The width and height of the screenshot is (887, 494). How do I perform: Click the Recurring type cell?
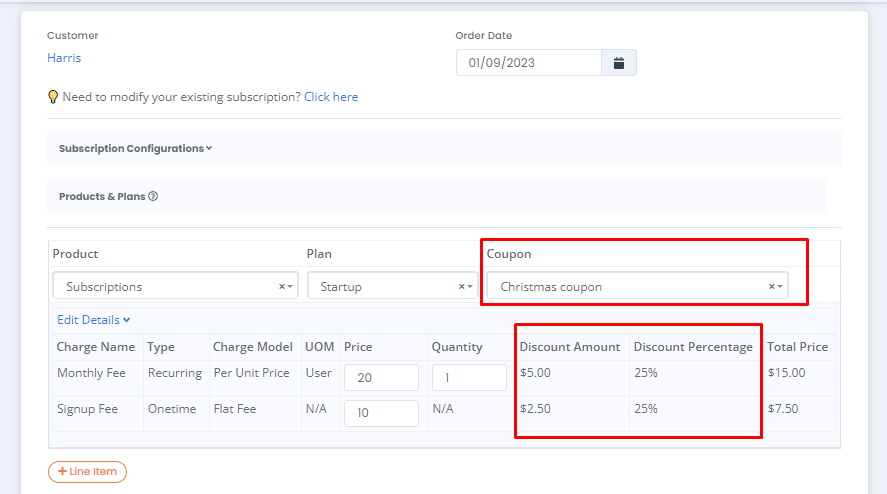click(175, 373)
